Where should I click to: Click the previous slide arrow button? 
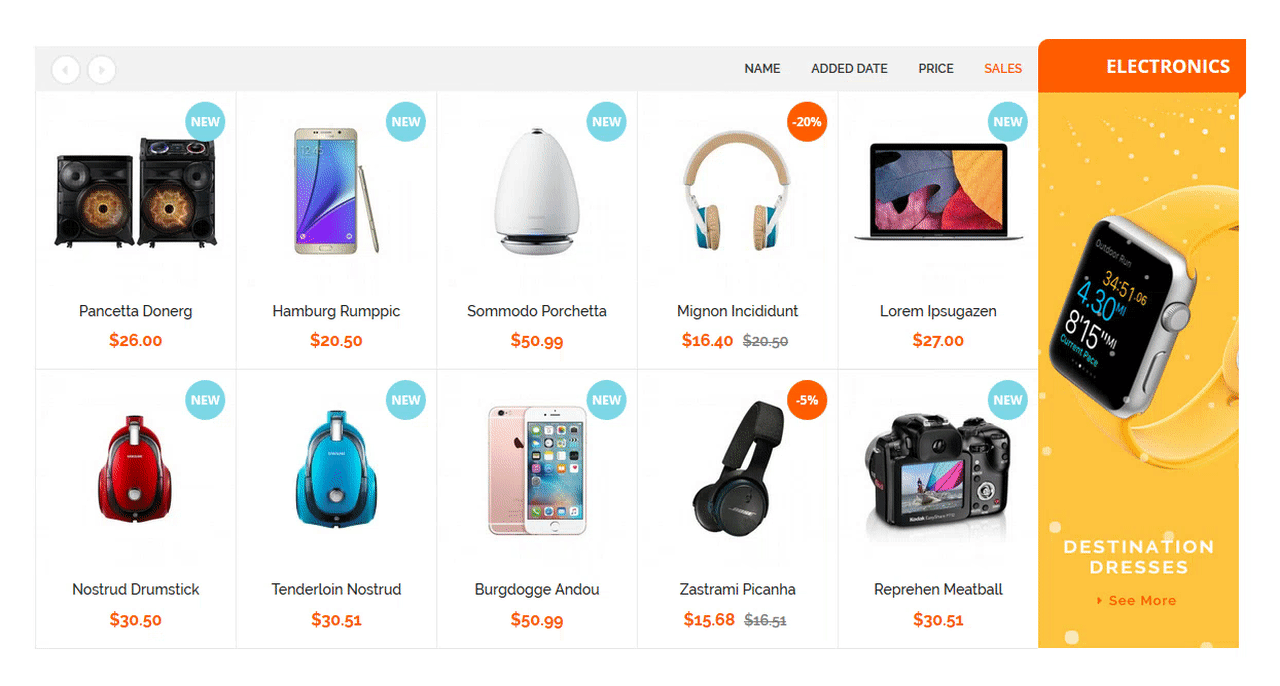click(x=66, y=69)
